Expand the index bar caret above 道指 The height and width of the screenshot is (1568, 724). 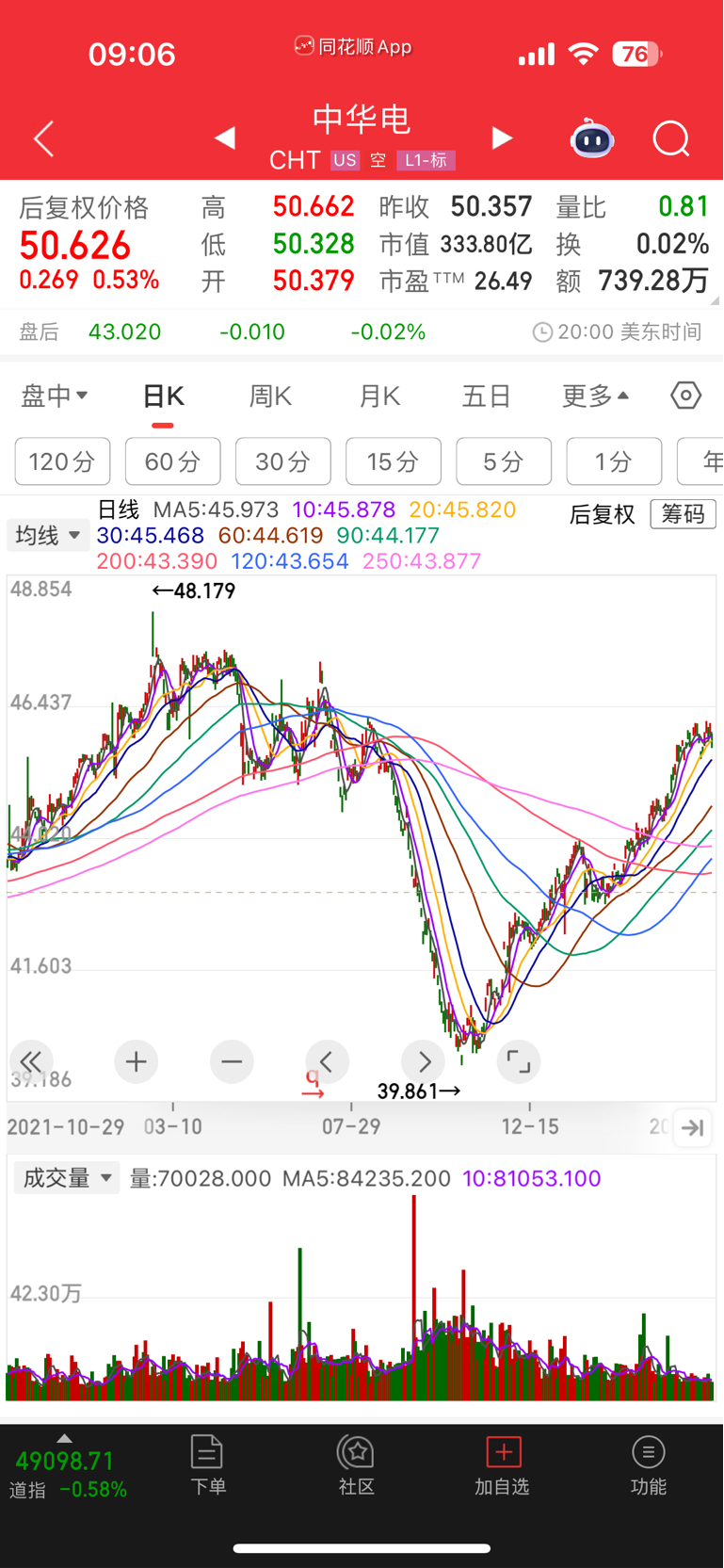click(x=64, y=1438)
